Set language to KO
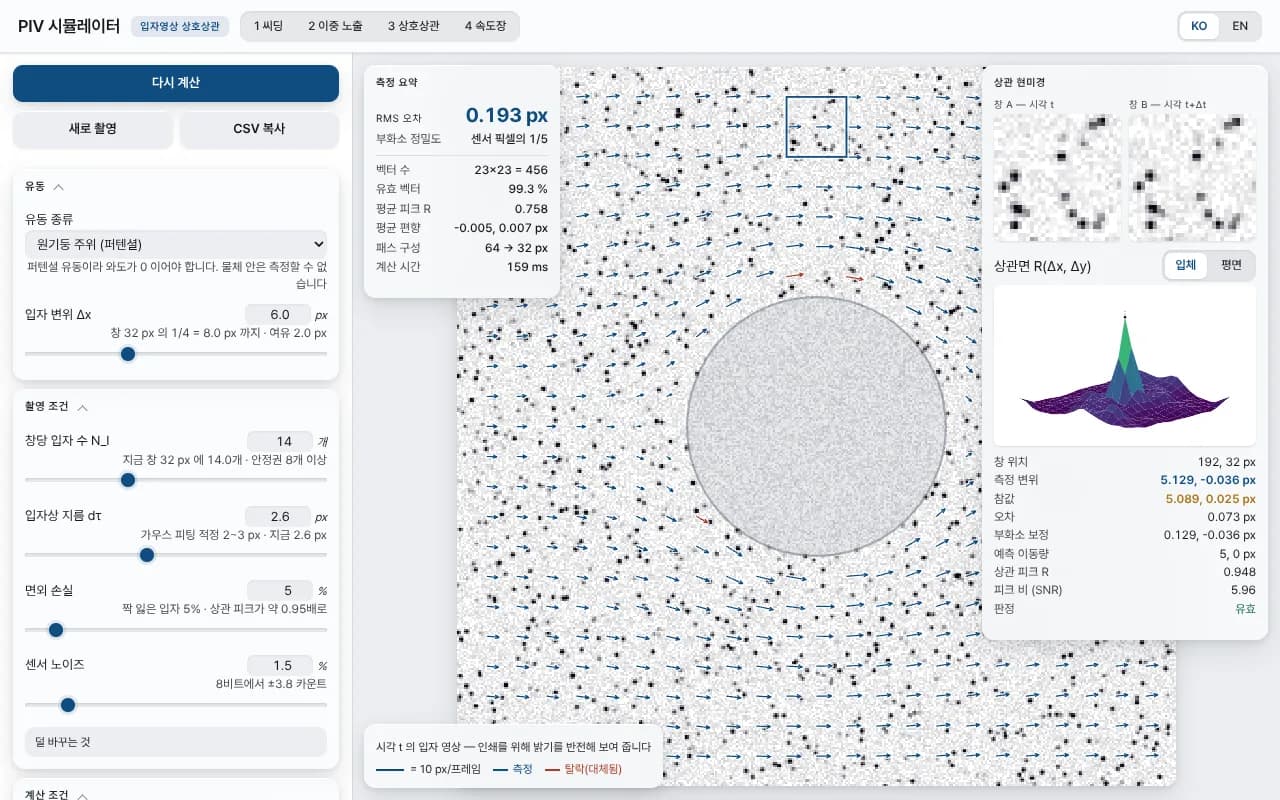The width and height of the screenshot is (1280, 800). coord(1199,26)
